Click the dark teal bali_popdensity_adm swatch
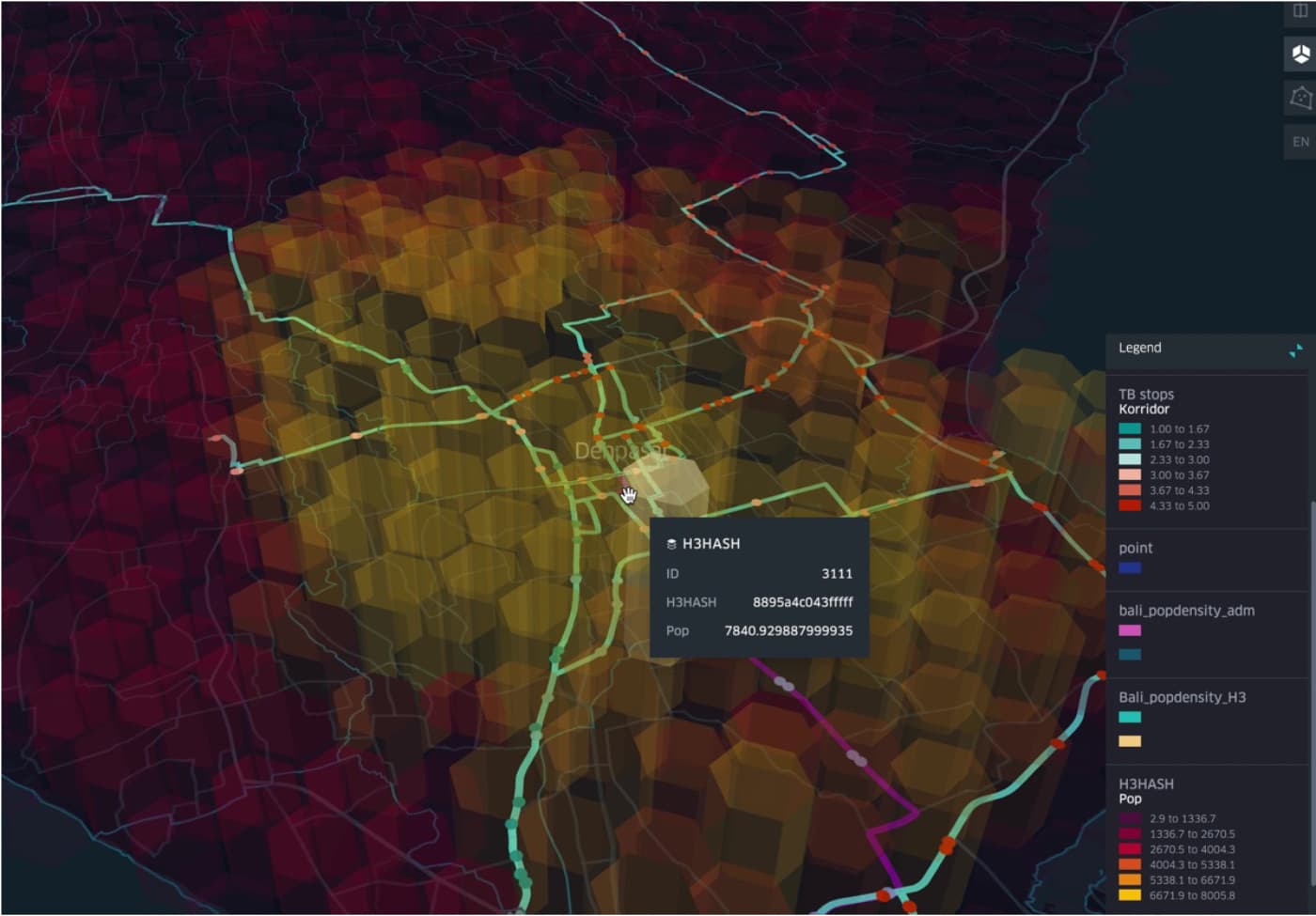This screenshot has width=1316, height=916. 1130,655
